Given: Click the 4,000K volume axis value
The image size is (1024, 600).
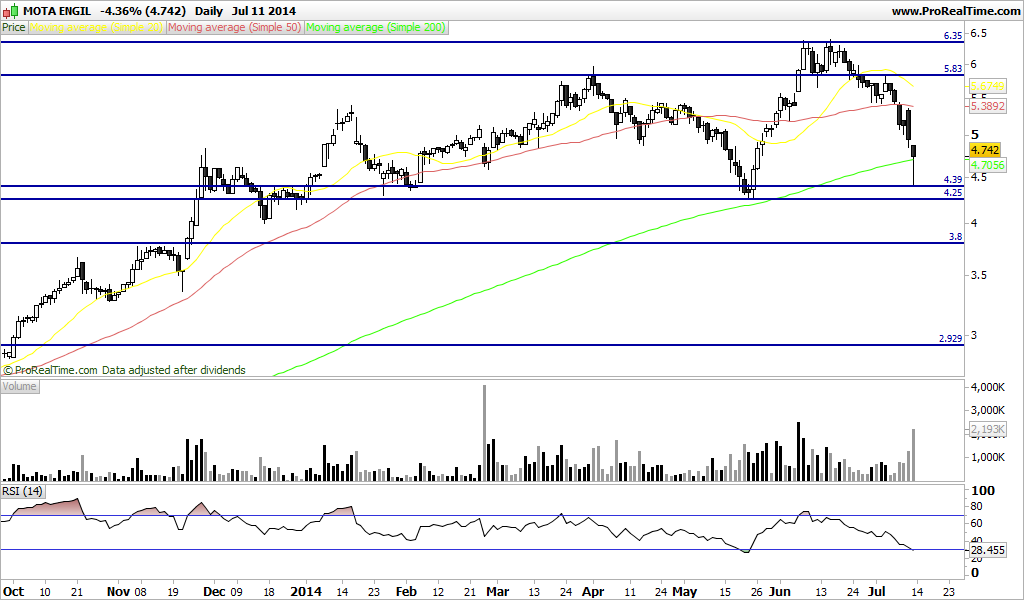Looking at the screenshot, I should click(987, 387).
